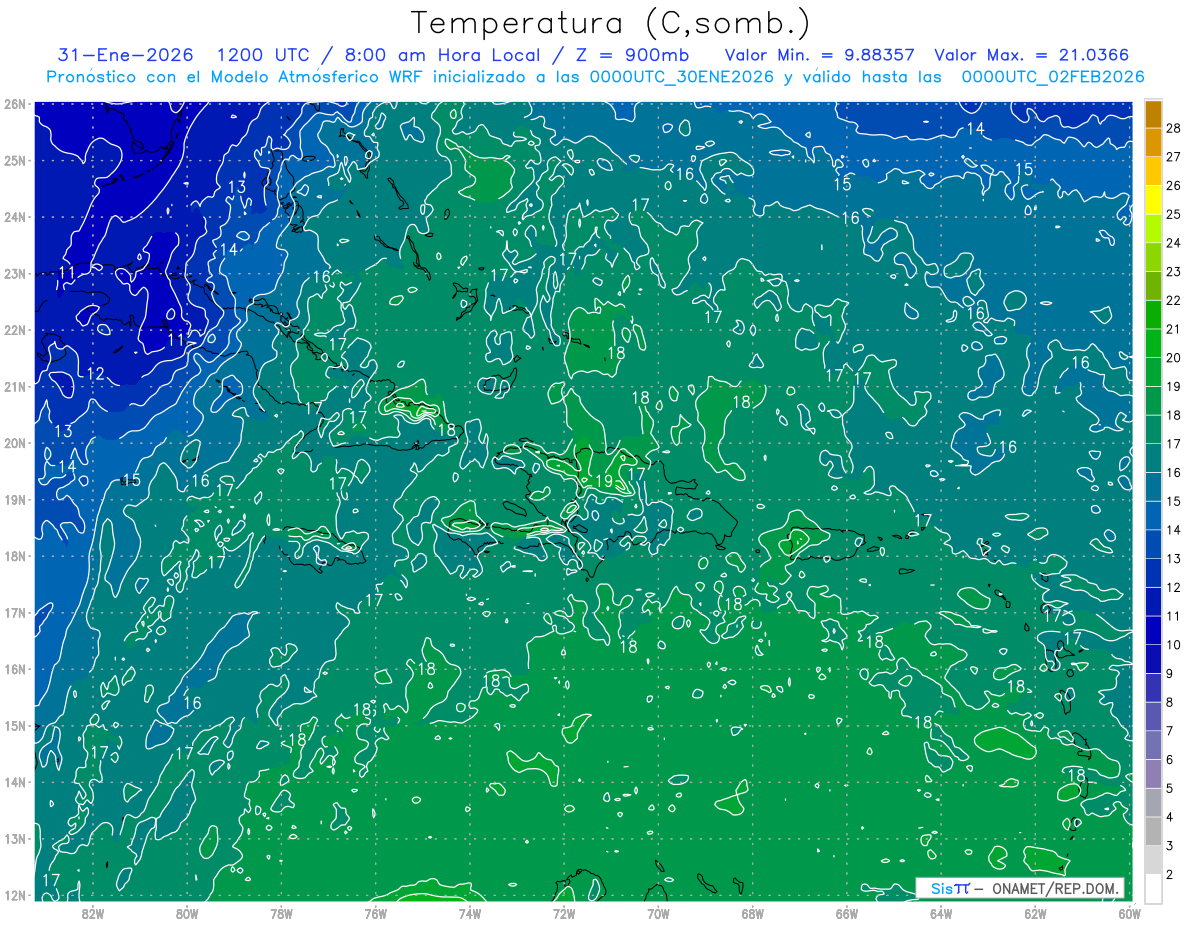The width and height of the screenshot is (1200, 927).
Task: Click the 12N latitude axis label
Action: point(14,895)
